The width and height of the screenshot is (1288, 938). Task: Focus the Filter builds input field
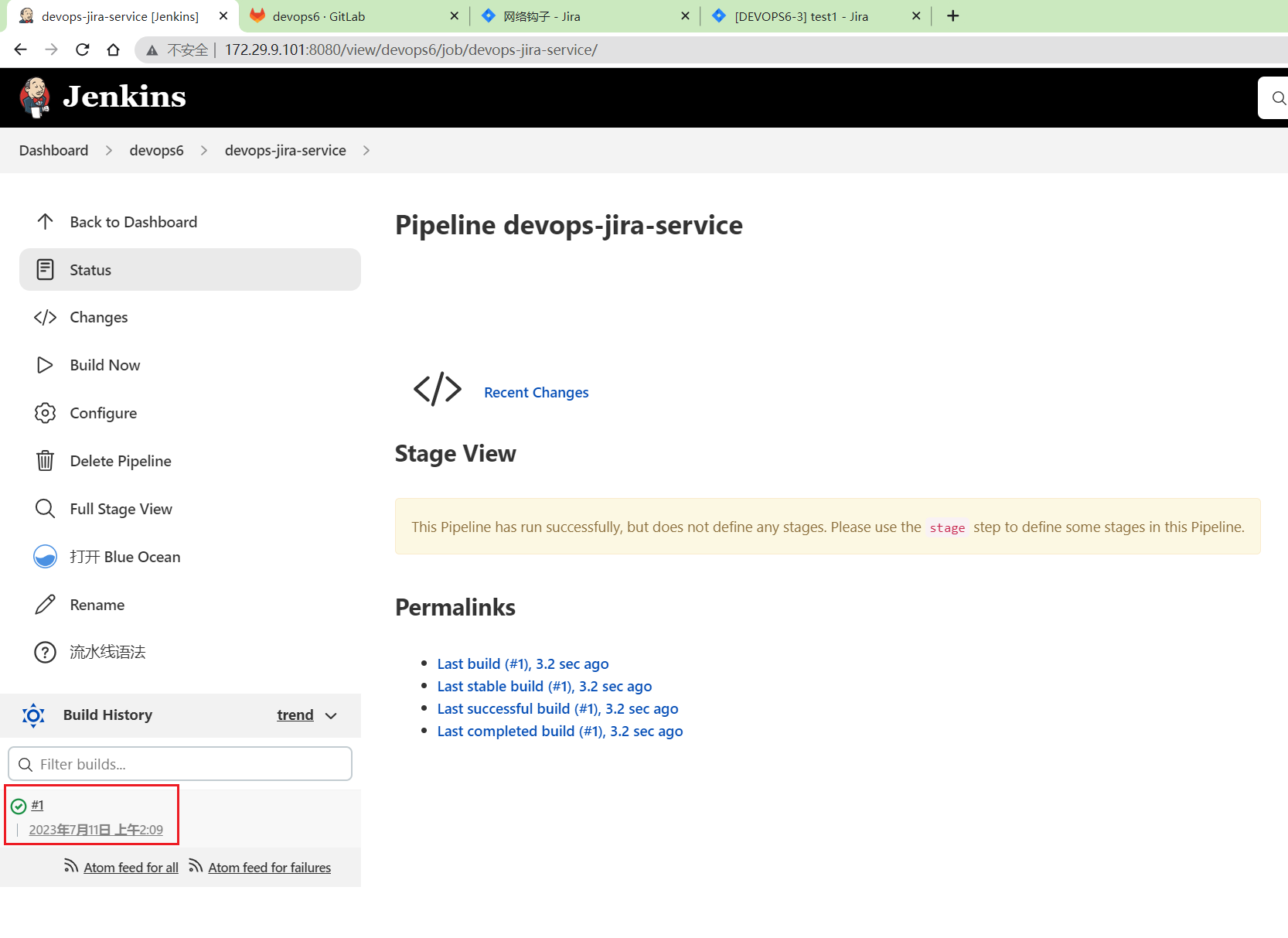(x=180, y=764)
